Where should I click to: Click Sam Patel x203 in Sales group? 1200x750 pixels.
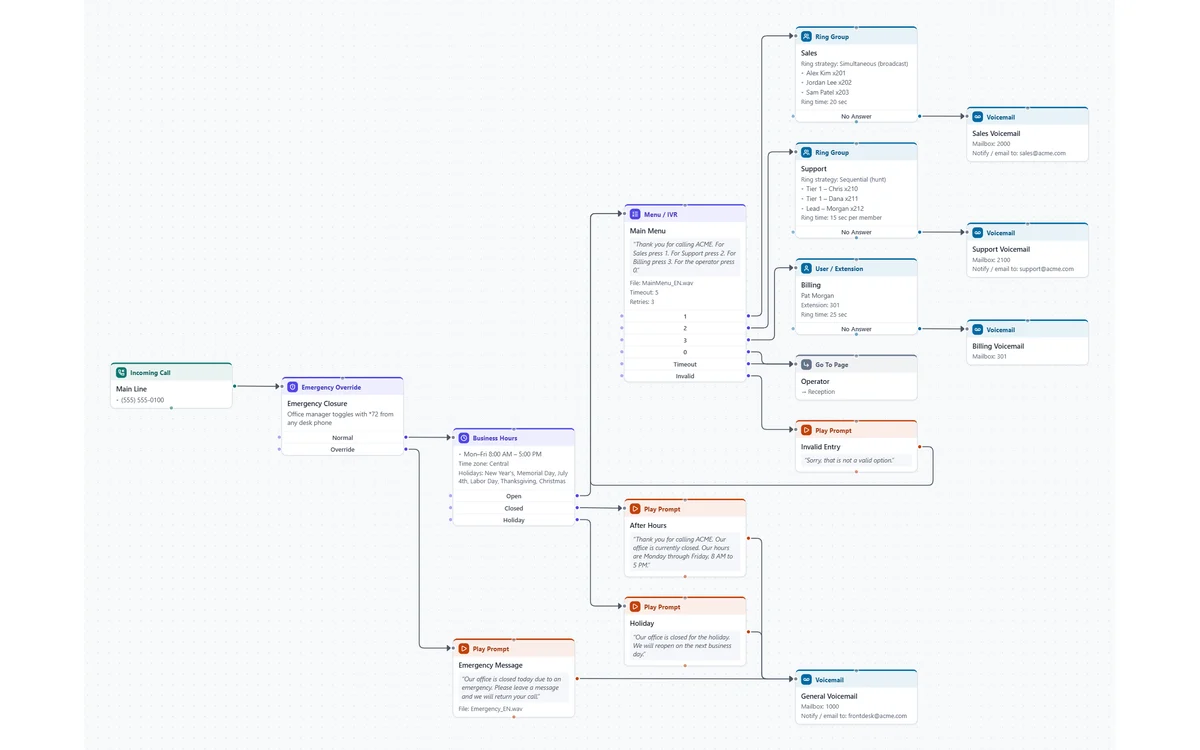coord(828,92)
